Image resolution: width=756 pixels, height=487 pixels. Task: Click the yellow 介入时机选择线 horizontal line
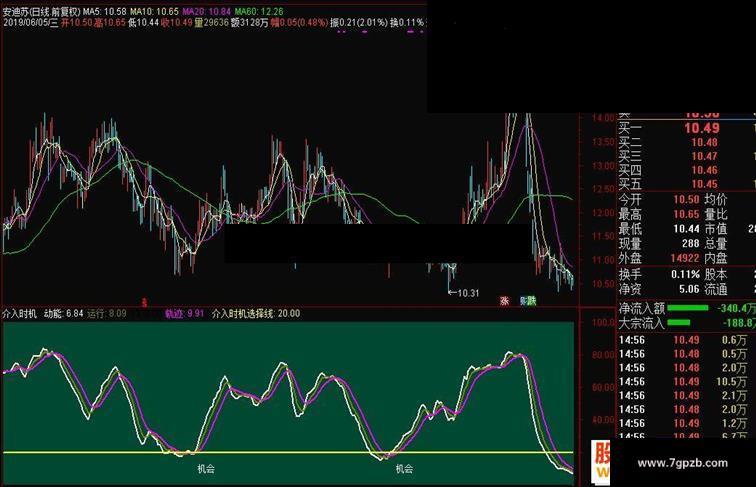click(288, 452)
